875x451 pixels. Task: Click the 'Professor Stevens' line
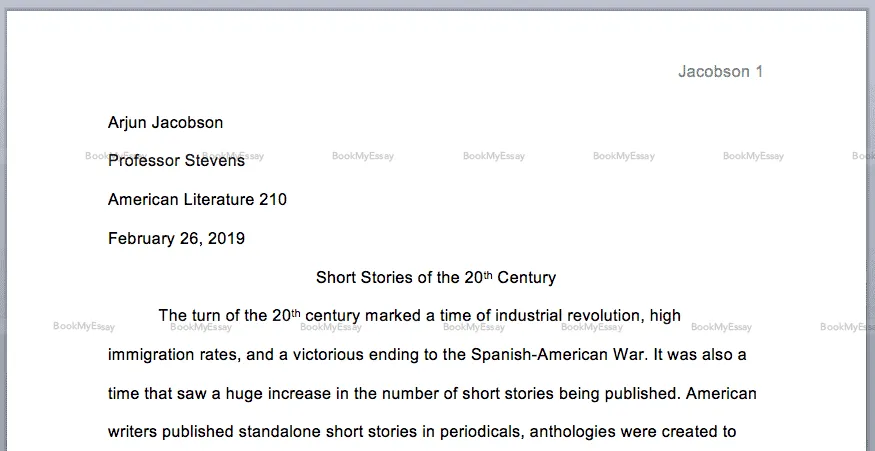click(x=176, y=161)
